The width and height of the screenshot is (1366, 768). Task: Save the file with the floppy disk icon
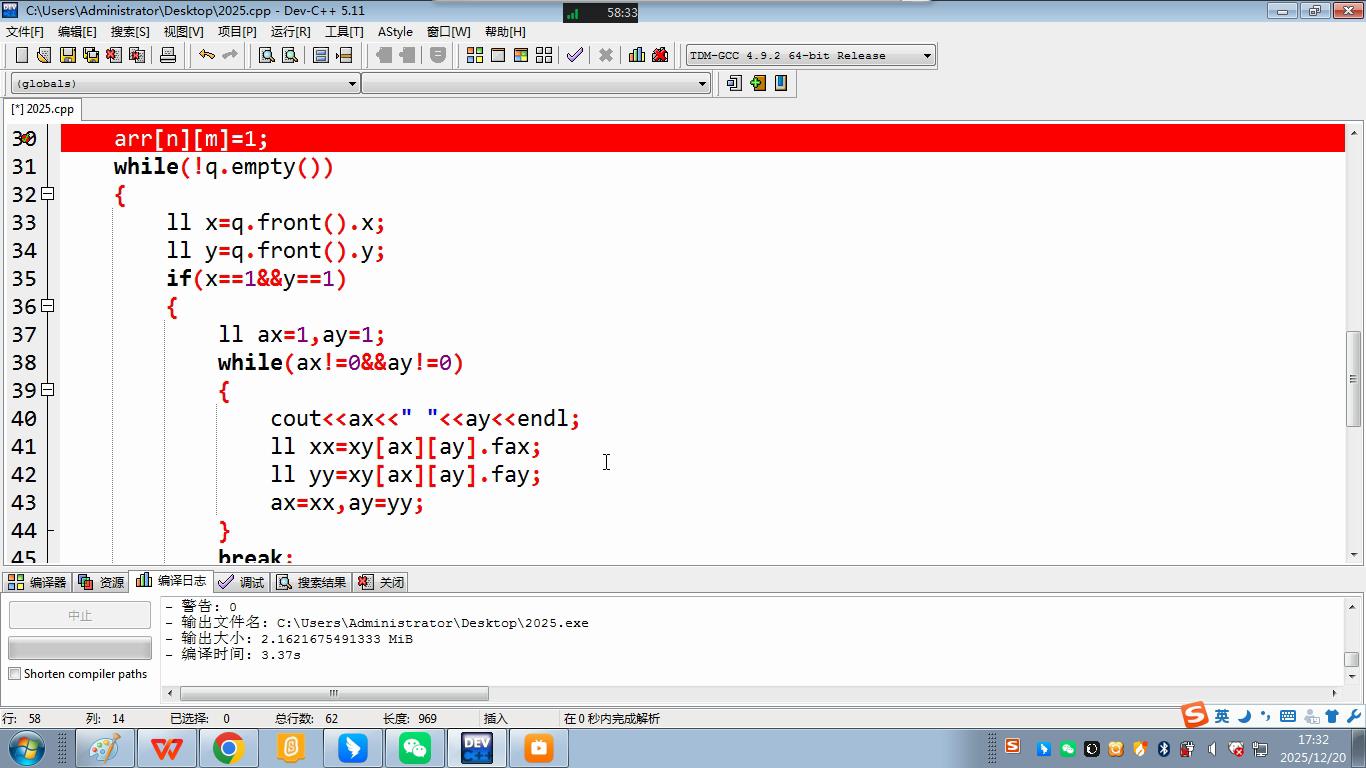click(67, 55)
